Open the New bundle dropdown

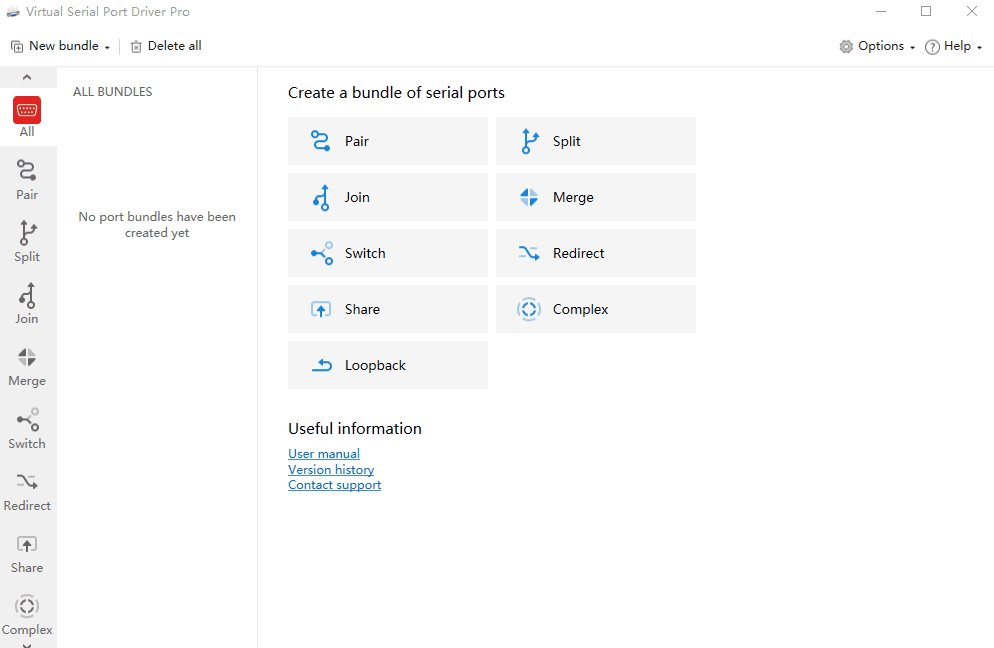click(x=61, y=46)
